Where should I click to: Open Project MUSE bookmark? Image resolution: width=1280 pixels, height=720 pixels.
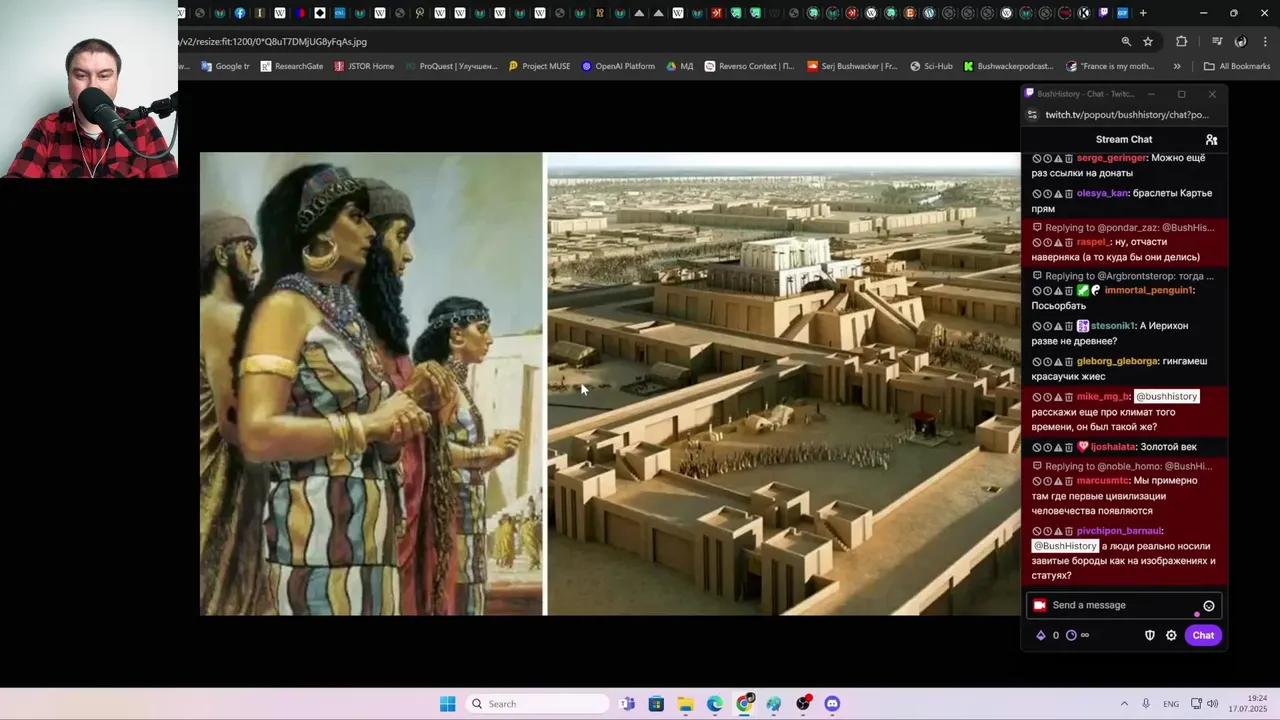point(539,67)
